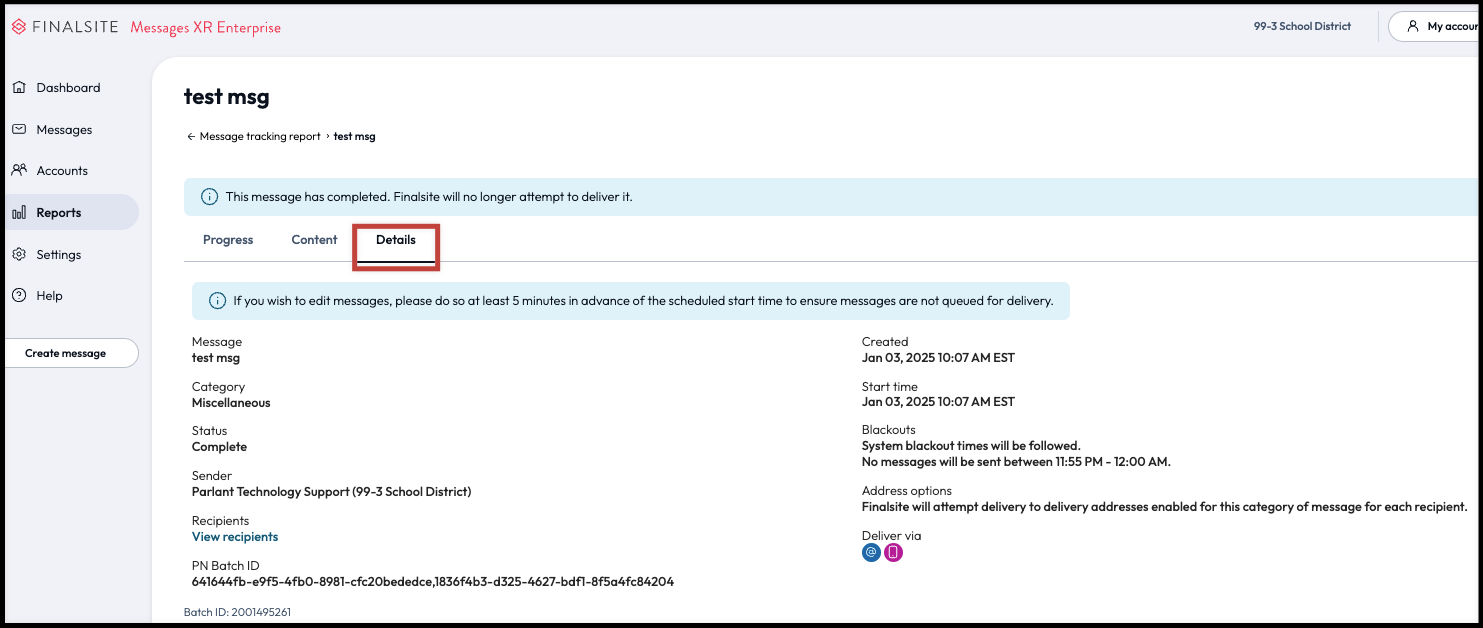Viewport: 1483px width, 628px height.
Task: Open Dashboard via the home icon
Action: click(x=19, y=88)
